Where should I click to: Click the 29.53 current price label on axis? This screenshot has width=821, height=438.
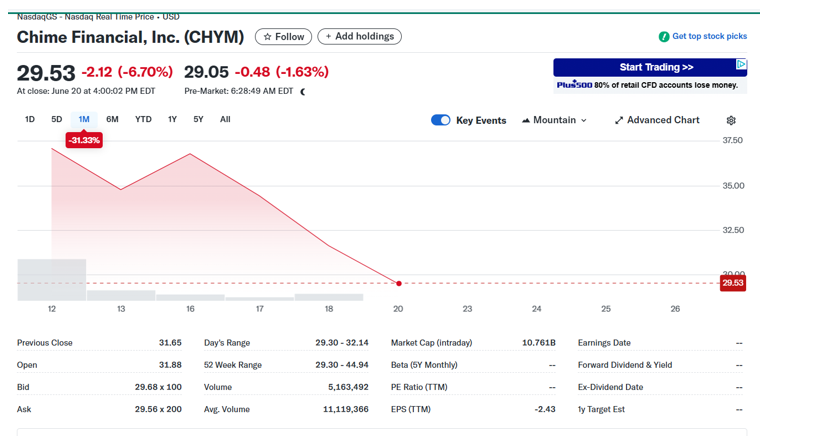coord(733,283)
